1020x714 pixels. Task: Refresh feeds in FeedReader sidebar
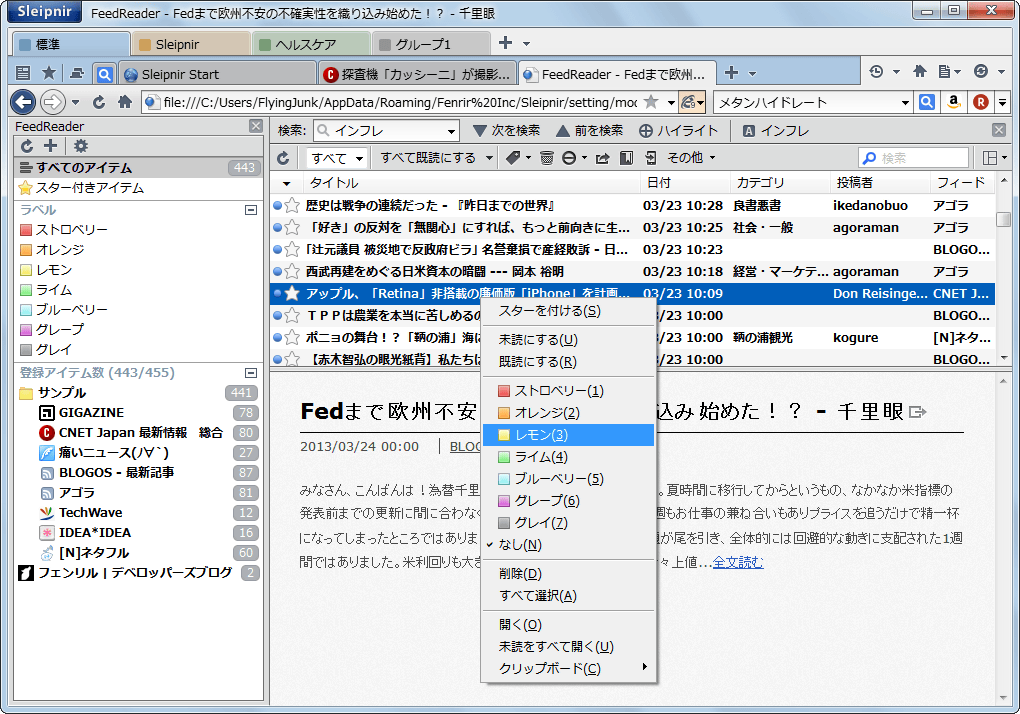coord(27,146)
